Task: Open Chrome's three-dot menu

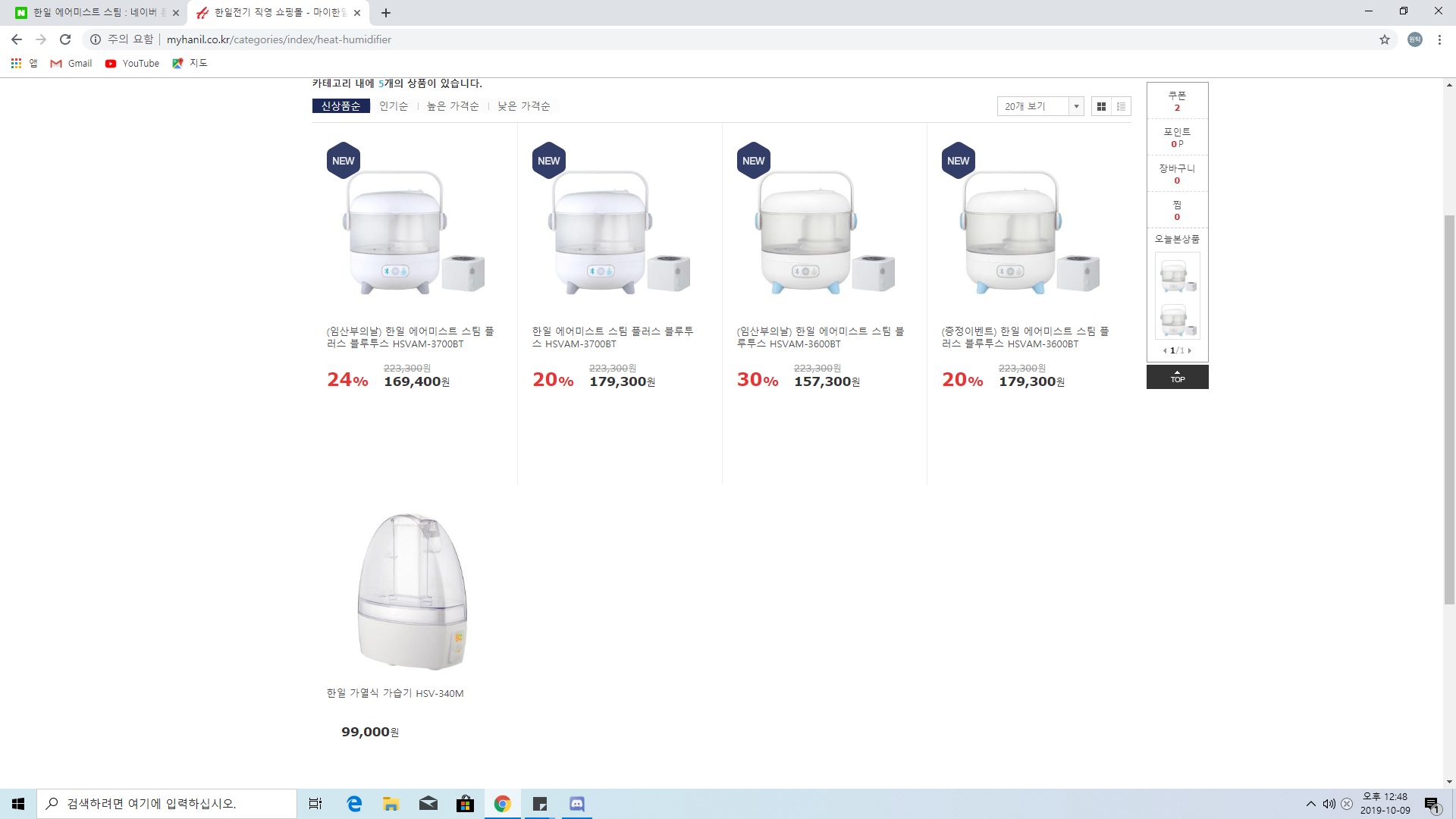Action: pos(1439,39)
